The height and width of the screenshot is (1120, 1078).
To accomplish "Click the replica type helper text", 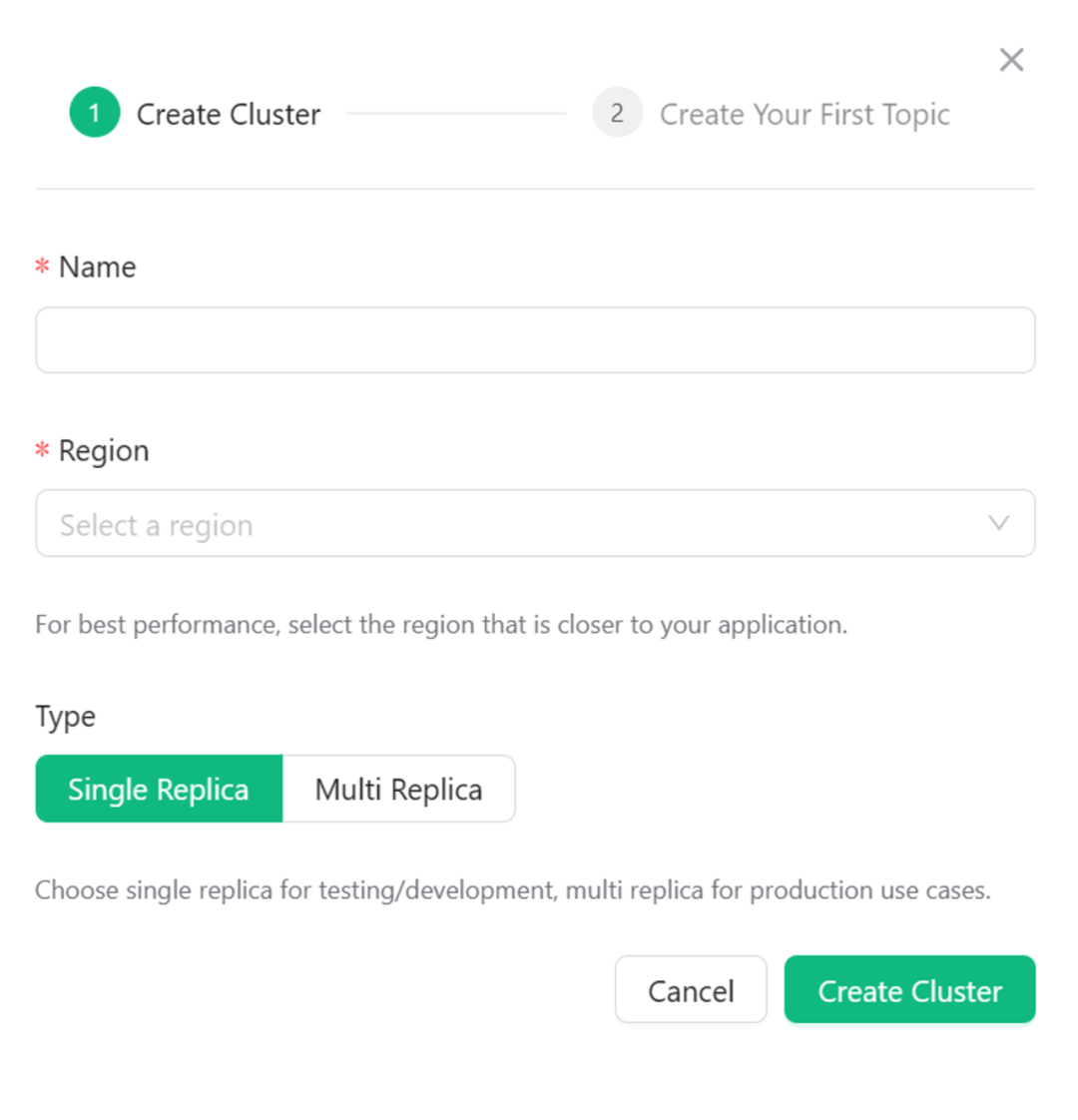I will [x=512, y=890].
